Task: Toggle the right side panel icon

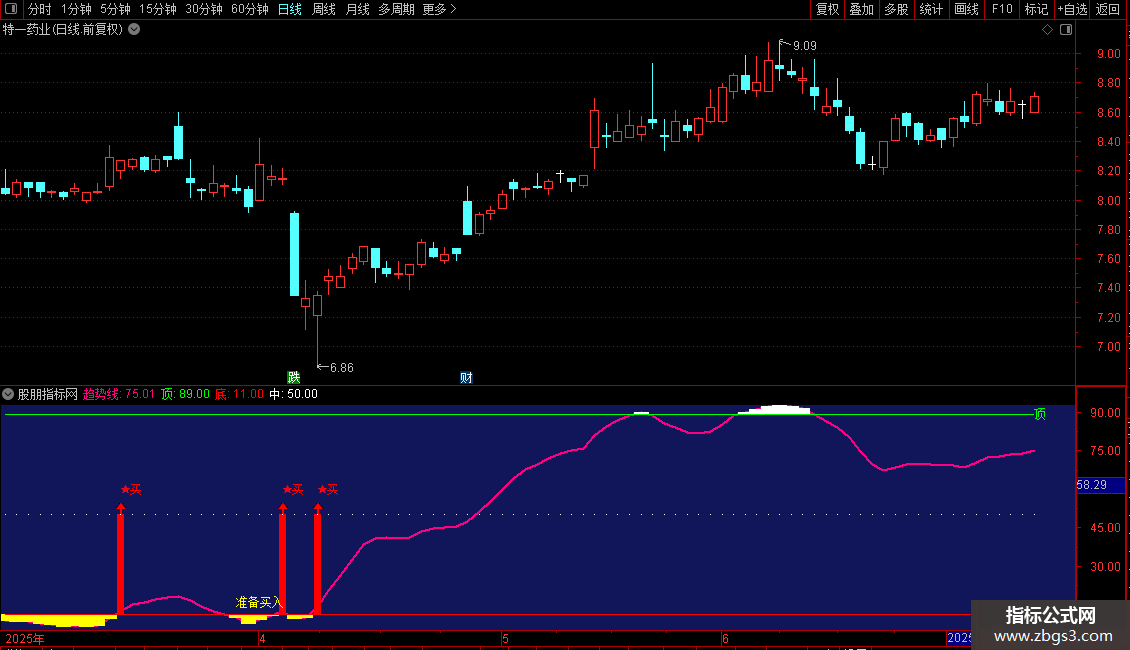Action: [x=1066, y=30]
